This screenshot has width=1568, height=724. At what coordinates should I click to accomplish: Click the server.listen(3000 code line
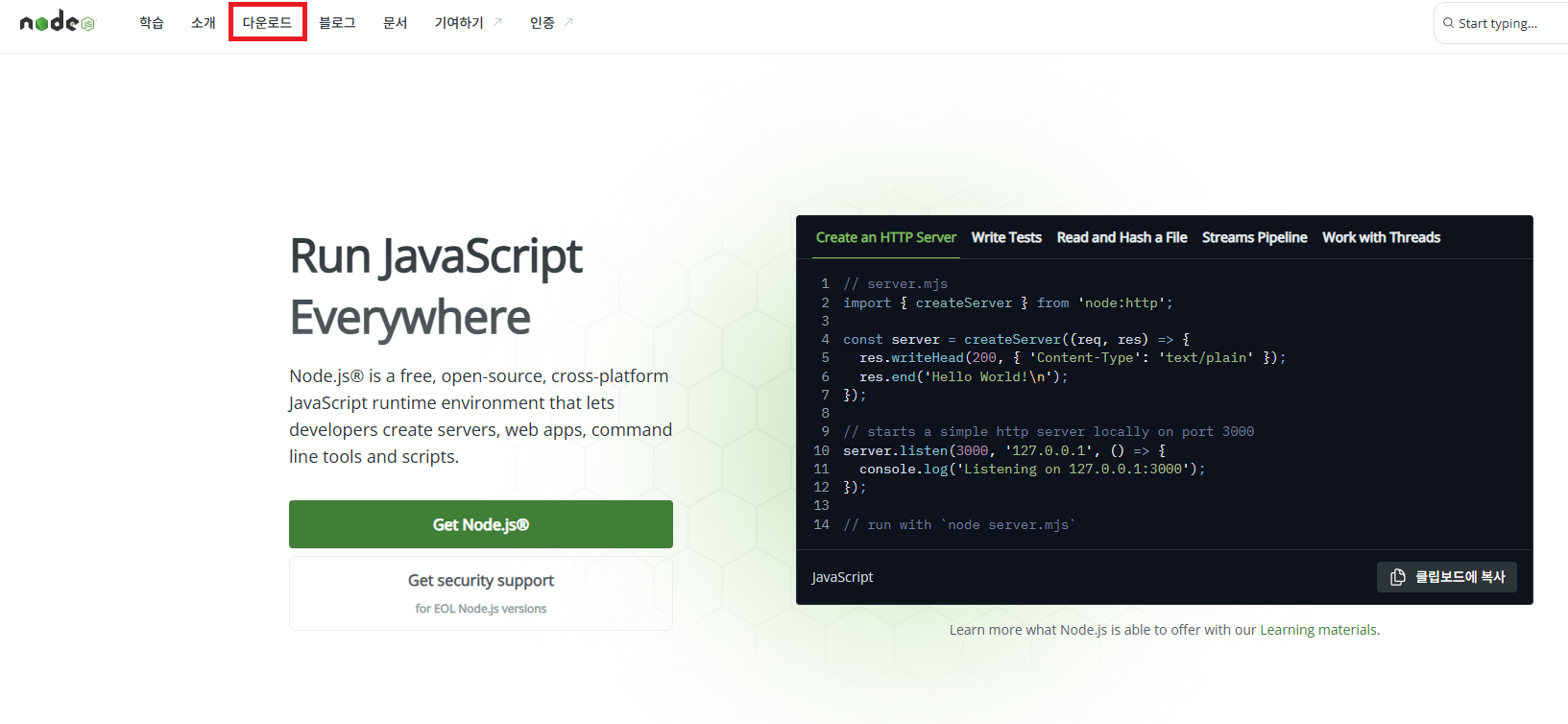[1004, 450]
